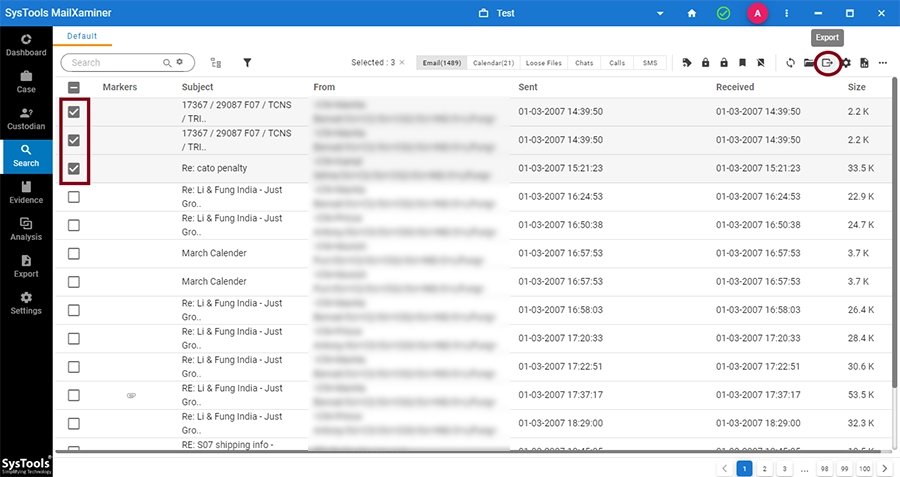
Task: Clear selection with X next to Selected: 3
Action: point(402,63)
